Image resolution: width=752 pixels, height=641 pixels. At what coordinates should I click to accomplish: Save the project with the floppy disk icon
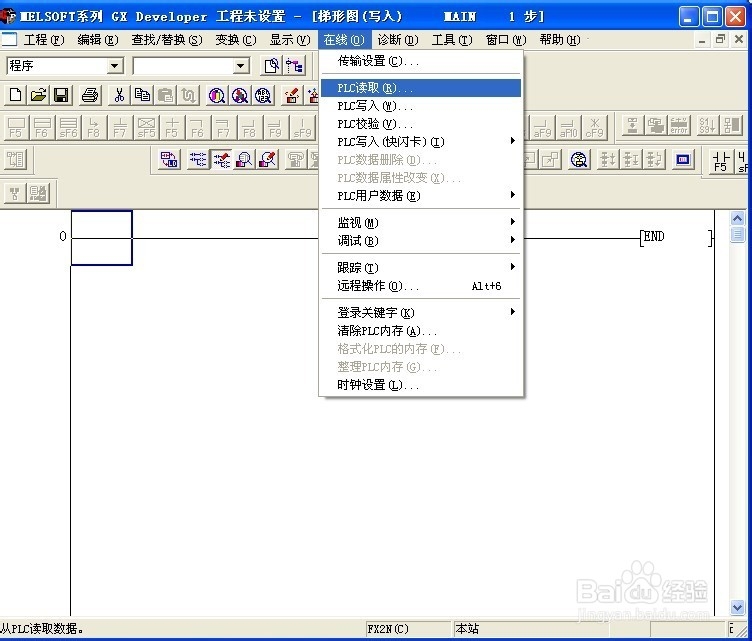tap(61, 95)
